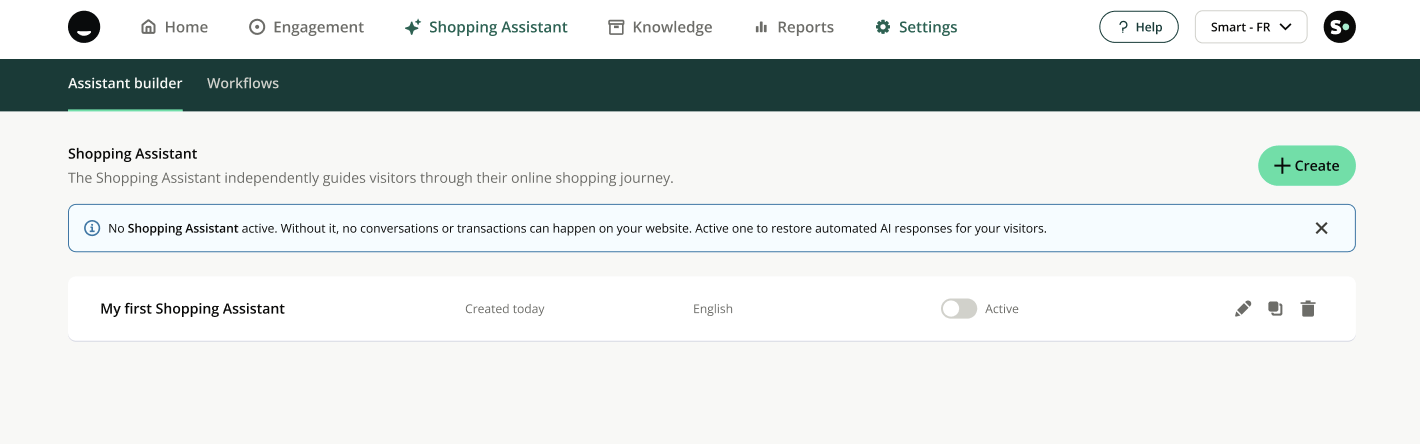Open Settings from top navigation
This screenshot has height=444, width=1420.
point(915,27)
